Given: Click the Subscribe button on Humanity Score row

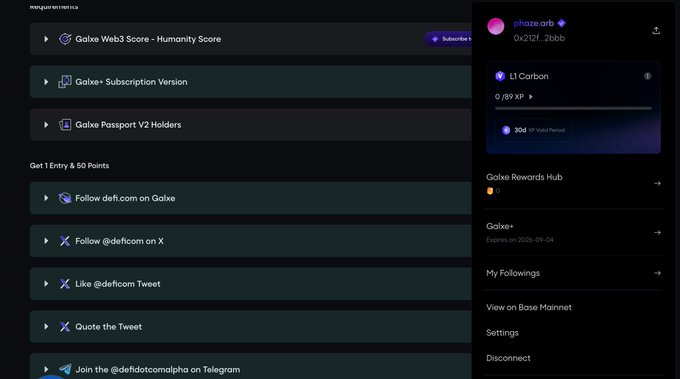Looking at the screenshot, I should (449, 39).
